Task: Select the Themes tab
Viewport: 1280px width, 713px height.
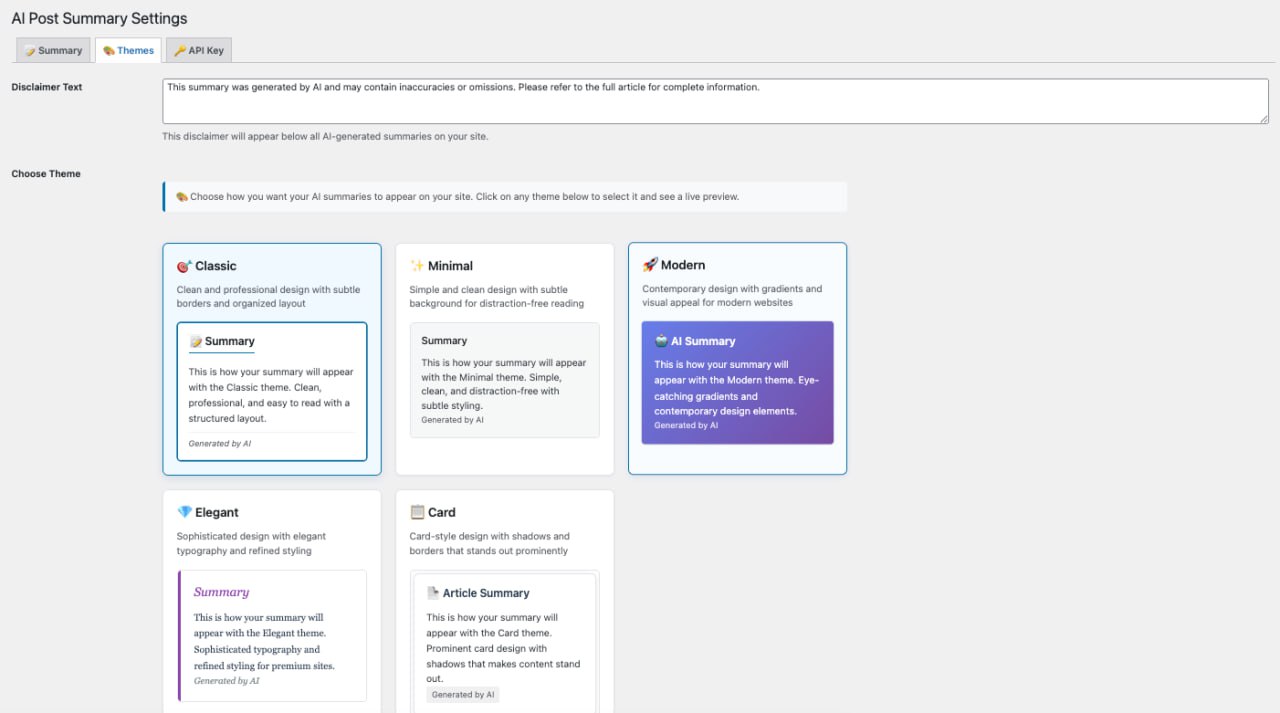Action: coord(128,49)
